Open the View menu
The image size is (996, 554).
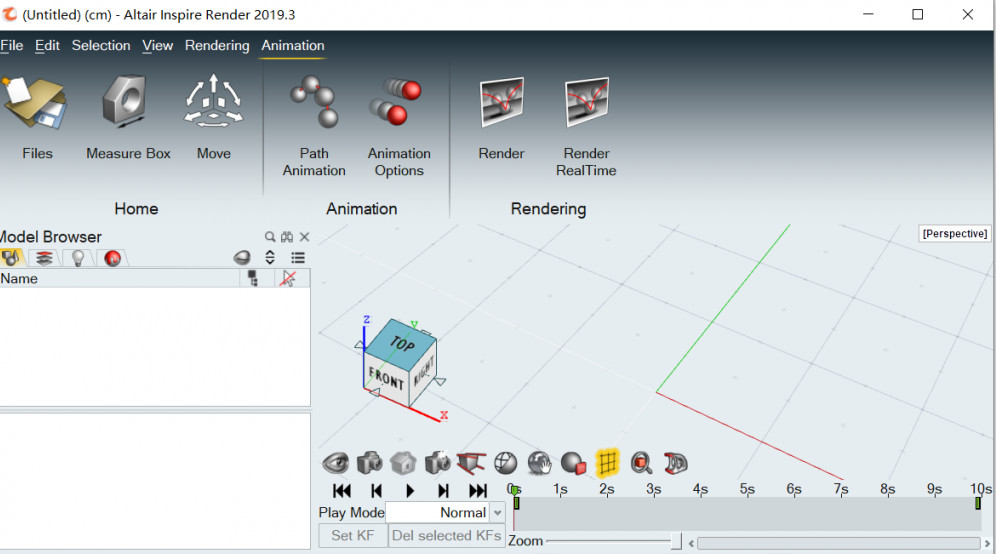(158, 46)
